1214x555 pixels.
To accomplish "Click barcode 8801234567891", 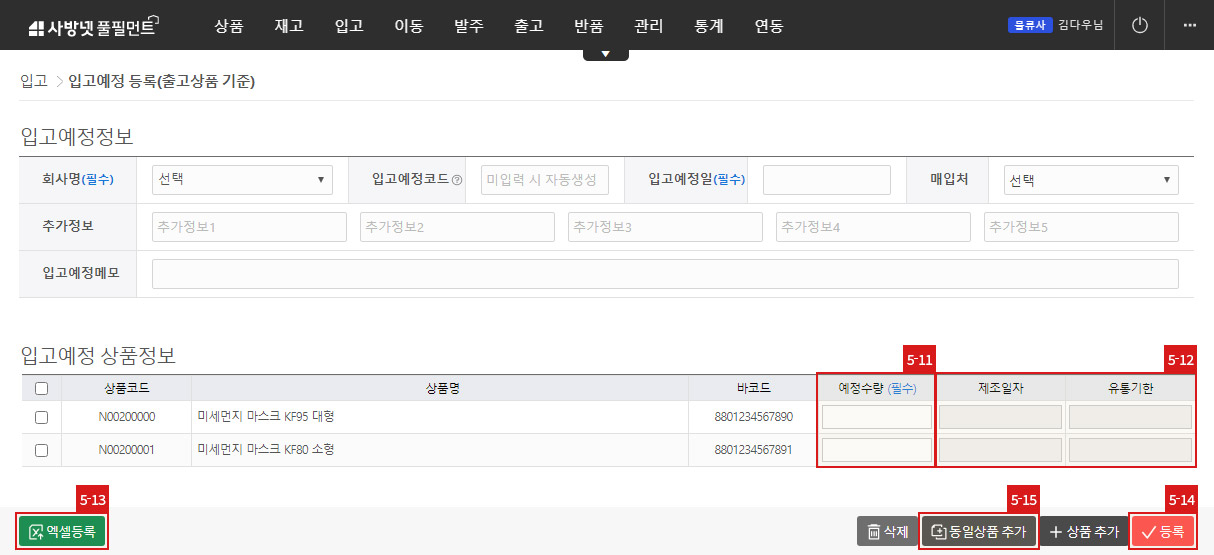I will click(753, 450).
